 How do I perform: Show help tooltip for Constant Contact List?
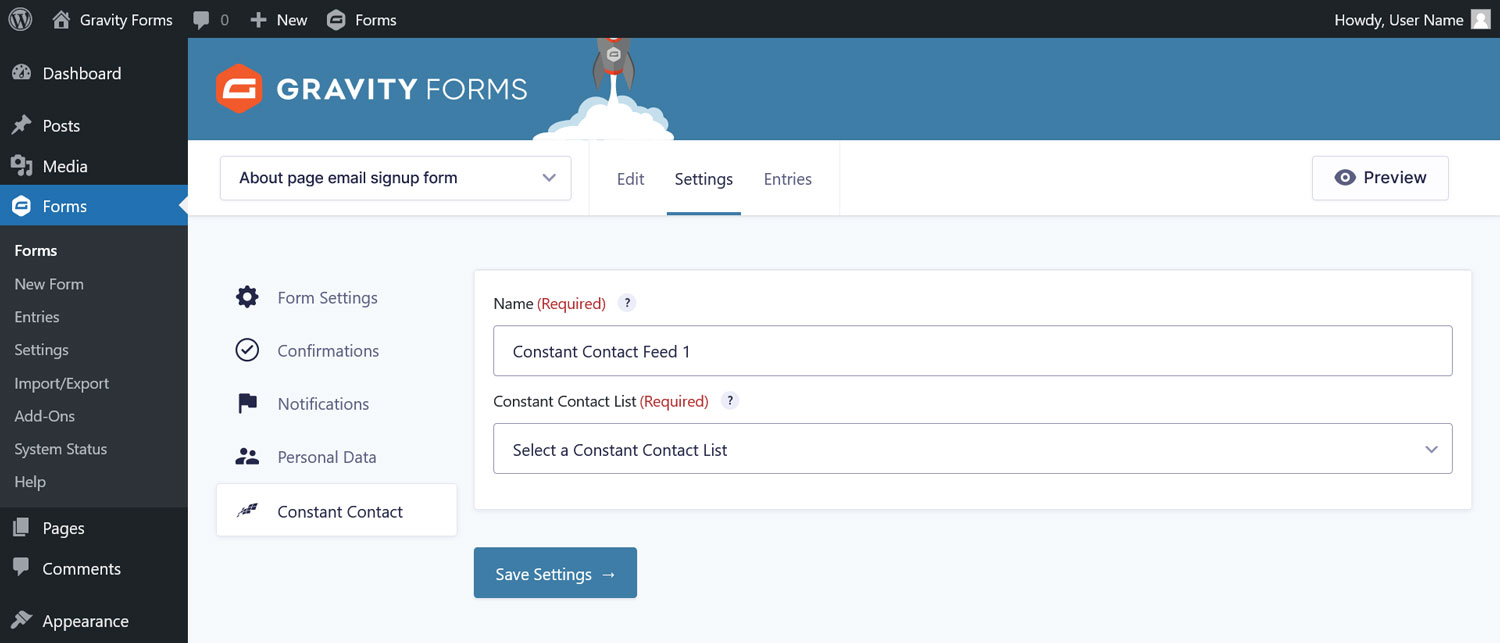(x=730, y=401)
